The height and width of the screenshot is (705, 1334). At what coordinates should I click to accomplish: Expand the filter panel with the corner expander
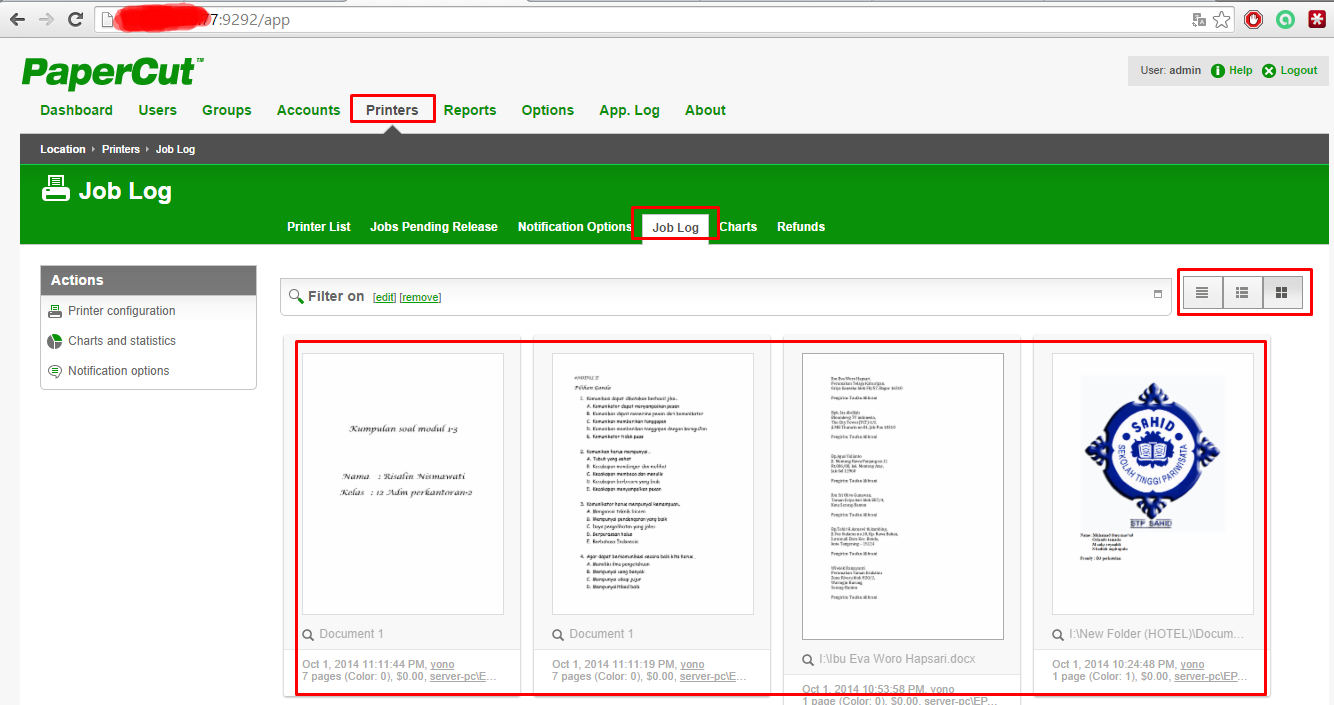[1157, 296]
